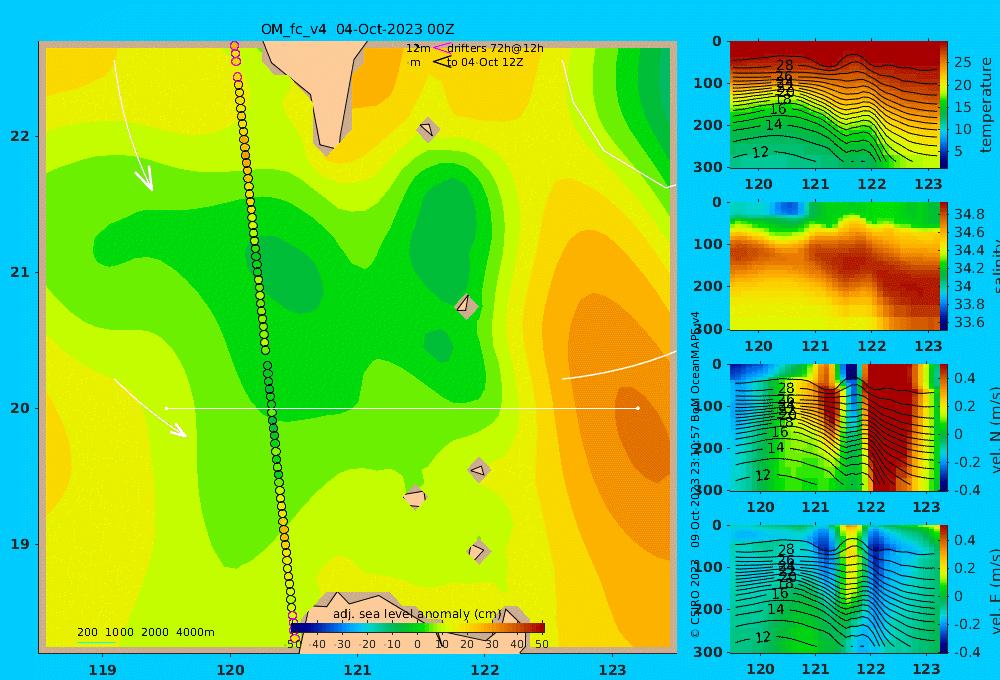Image resolution: width=1000 pixels, height=680 pixels.
Task: Click the vertical "temperature" axis label
Action: [986, 105]
